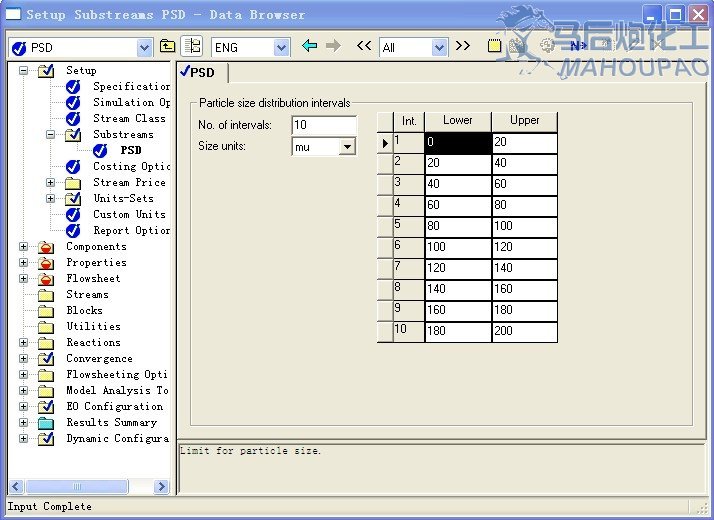The image size is (714, 520).
Task: Collapse the Setup tree node
Action: 23,71
